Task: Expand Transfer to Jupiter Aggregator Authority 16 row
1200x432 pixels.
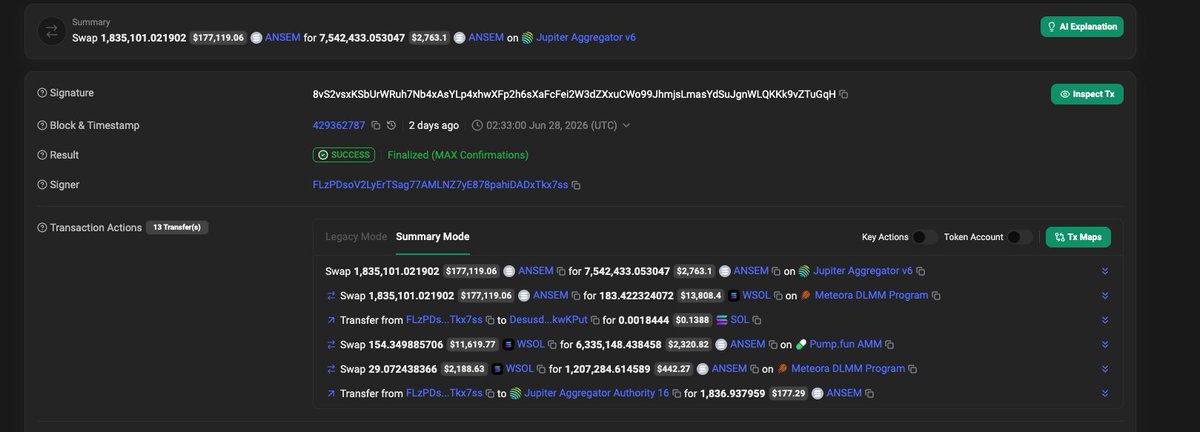Action: [1105, 394]
